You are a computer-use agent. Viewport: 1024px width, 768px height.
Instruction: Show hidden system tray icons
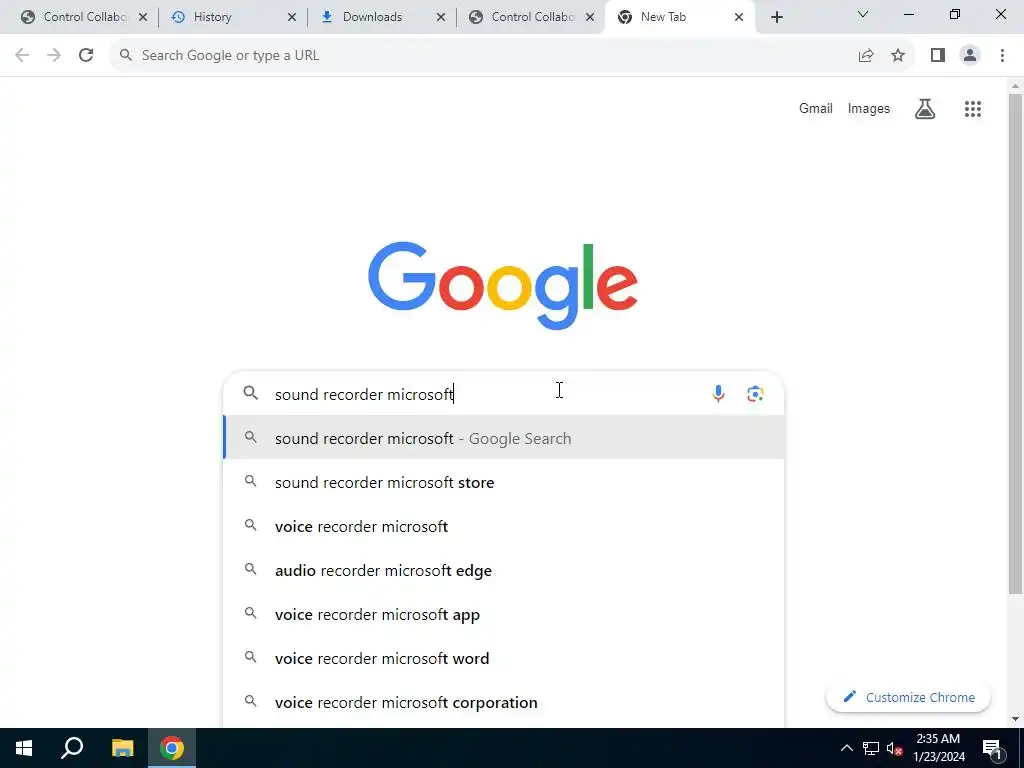(x=846, y=748)
